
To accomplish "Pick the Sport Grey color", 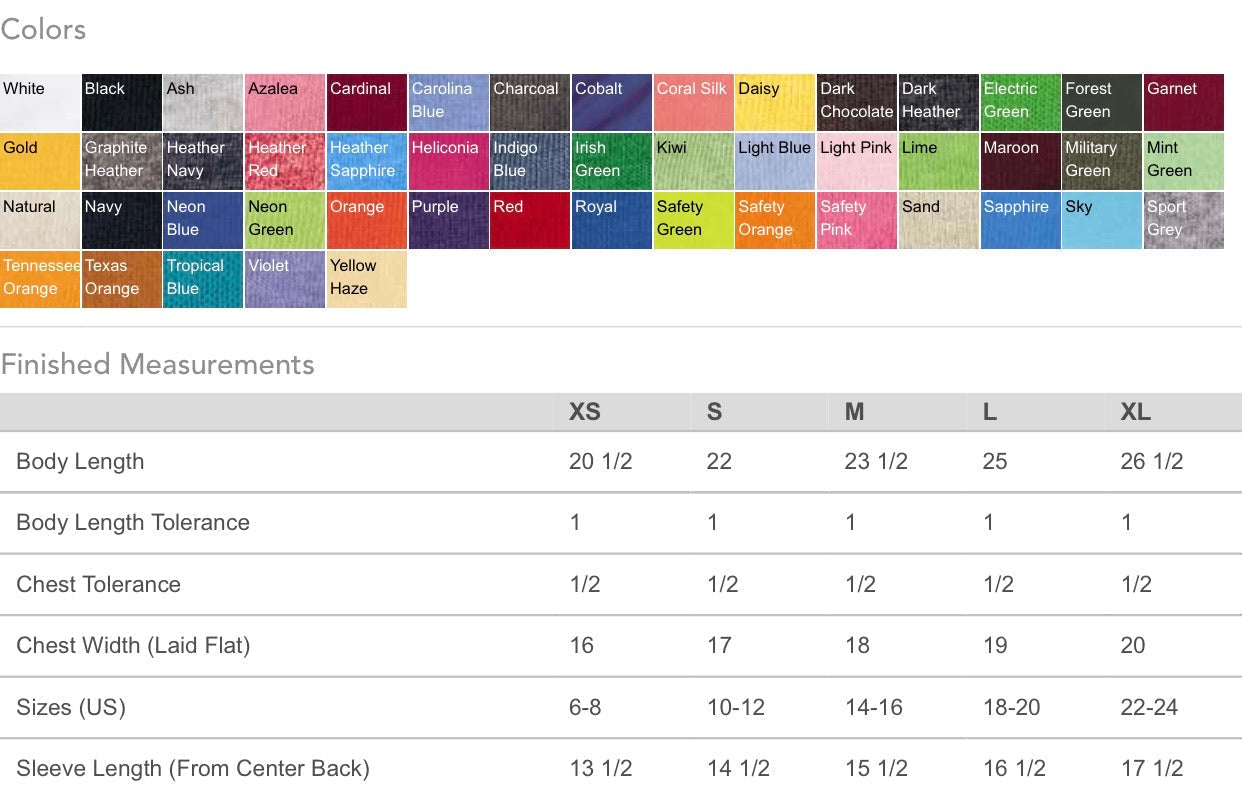I will (x=1184, y=220).
